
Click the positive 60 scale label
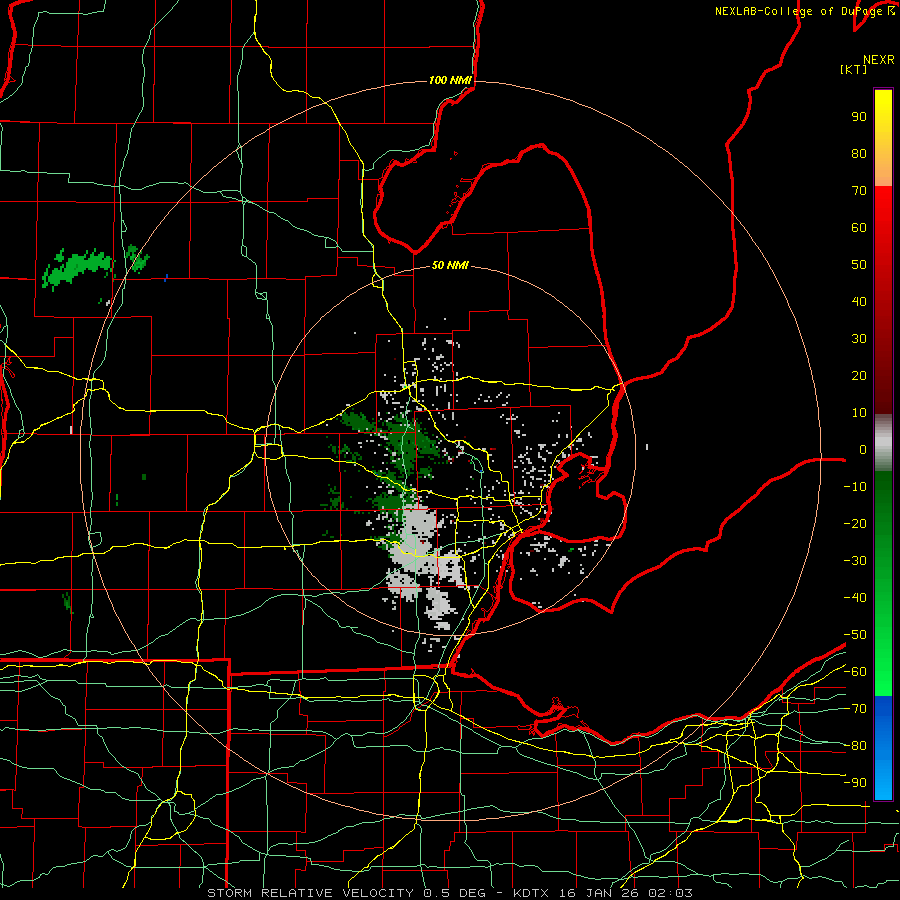859,227
